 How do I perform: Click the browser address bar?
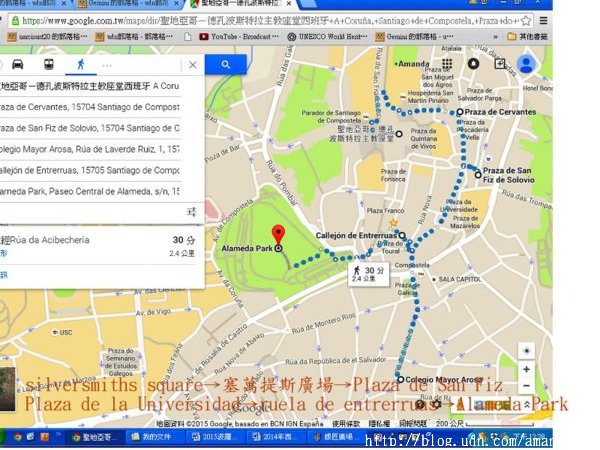point(270,21)
